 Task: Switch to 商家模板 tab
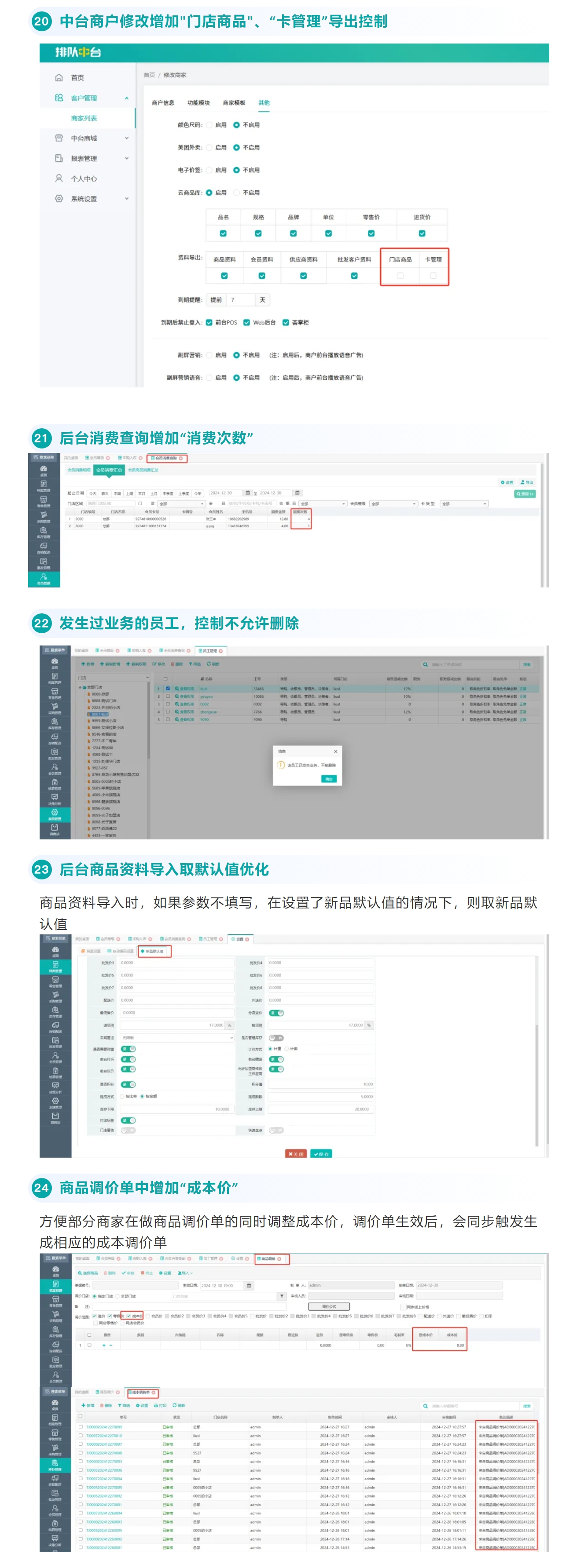pyautogui.click(x=234, y=103)
